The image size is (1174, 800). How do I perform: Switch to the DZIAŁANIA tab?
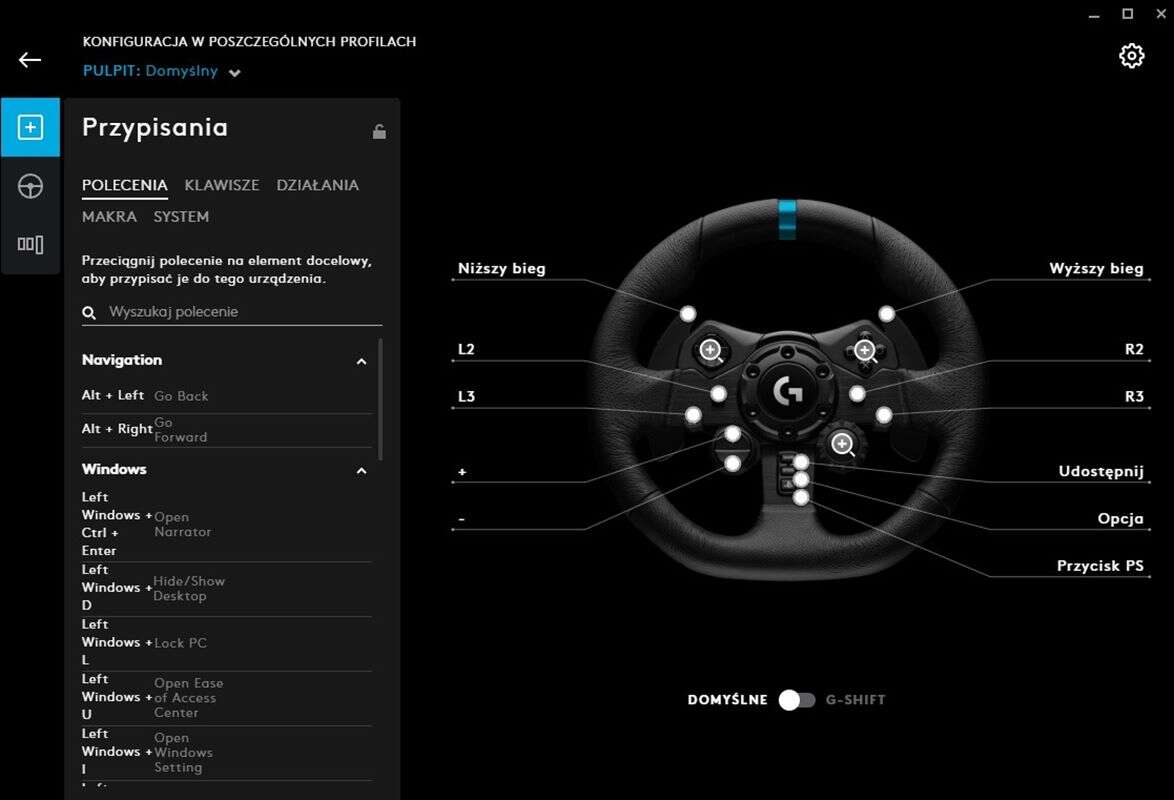(x=317, y=185)
